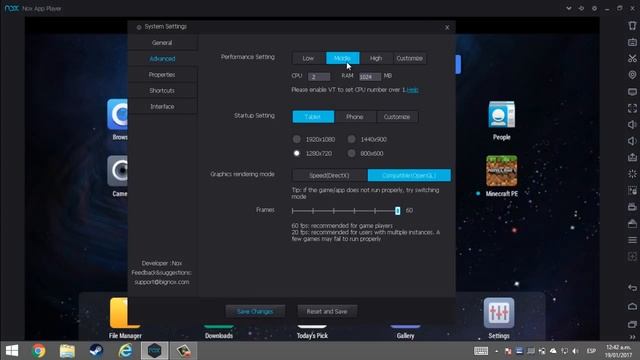Set performance to High

coord(376,58)
